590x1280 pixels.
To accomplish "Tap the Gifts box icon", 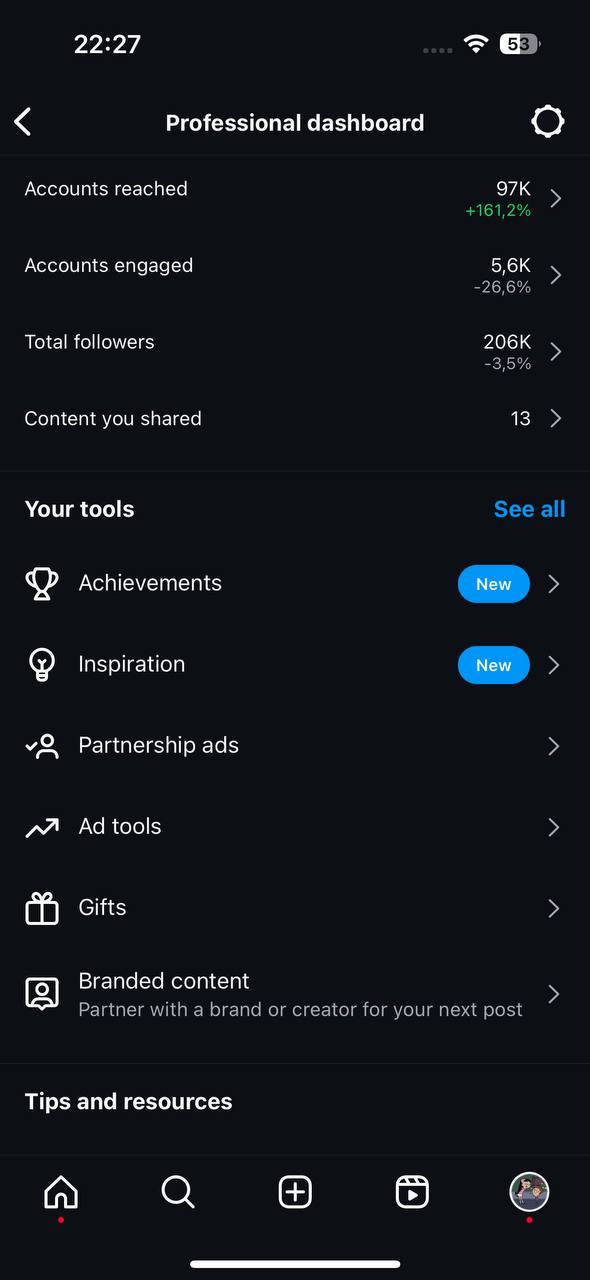I will click(42, 908).
